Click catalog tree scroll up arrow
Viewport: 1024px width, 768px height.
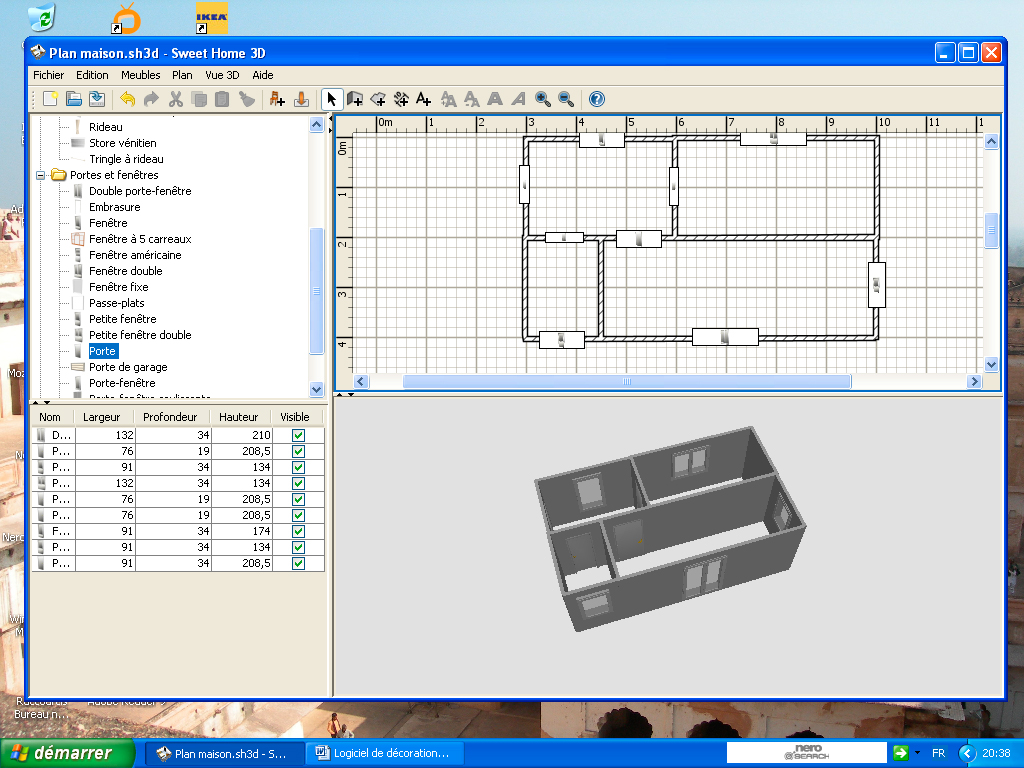click(317, 124)
